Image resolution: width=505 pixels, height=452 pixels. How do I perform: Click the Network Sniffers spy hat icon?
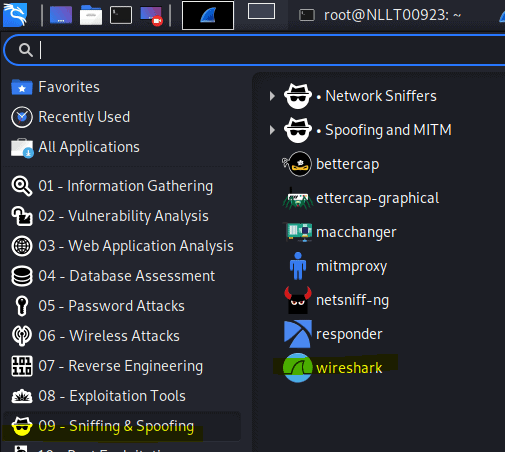pyautogui.click(x=298, y=96)
